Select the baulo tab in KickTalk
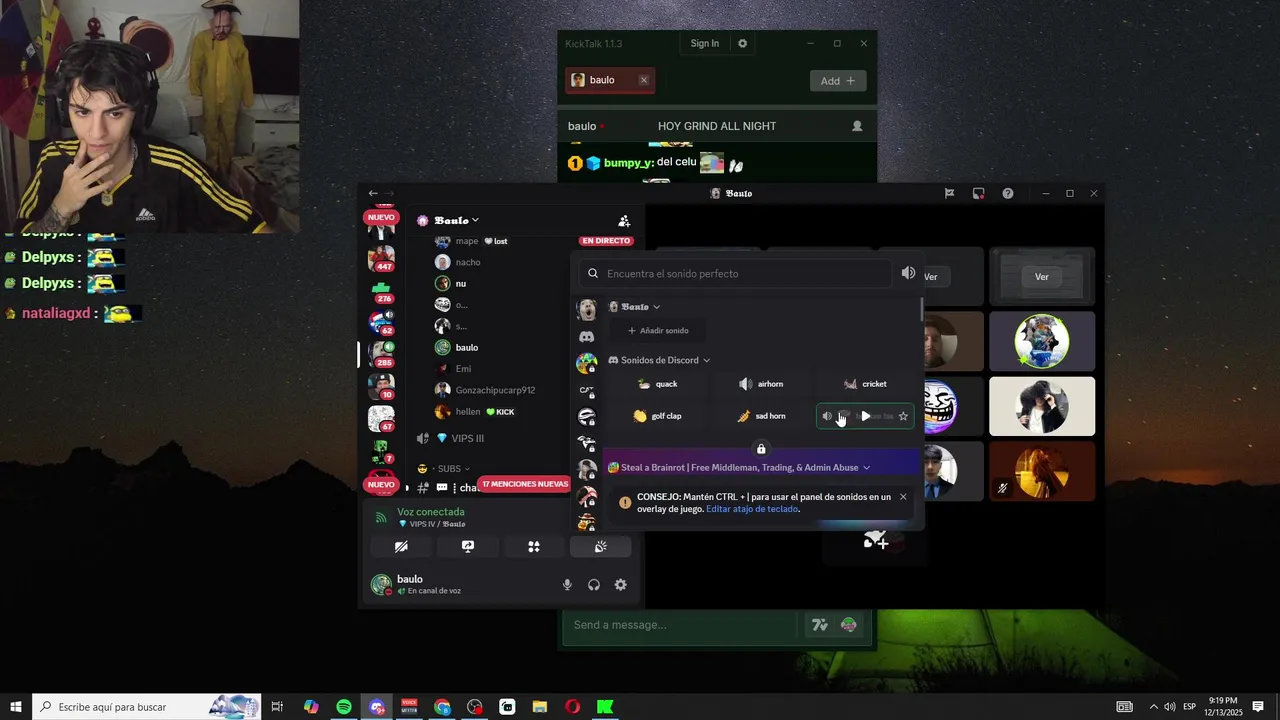This screenshot has width=1280, height=720. click(x=610, y=80)
